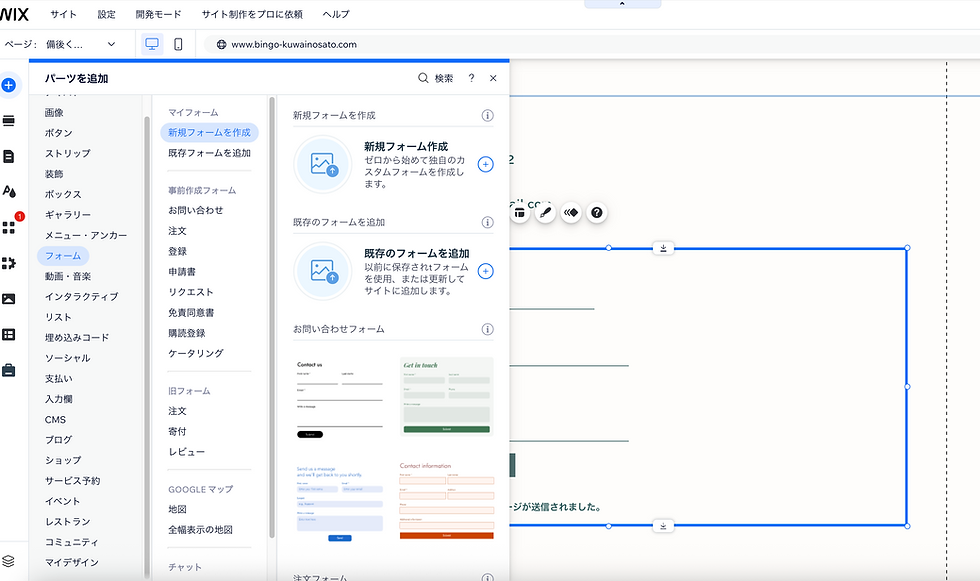Viewport: 980px width, 581px height.
Task: Click the WIX logo
Action: [14, 14]
